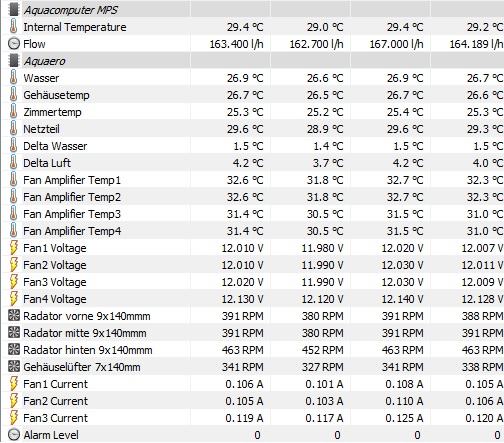This screenshot has height=443, width=504.
Task: Click the Wasser thermometer icon
Action: [x=14, y=78]
